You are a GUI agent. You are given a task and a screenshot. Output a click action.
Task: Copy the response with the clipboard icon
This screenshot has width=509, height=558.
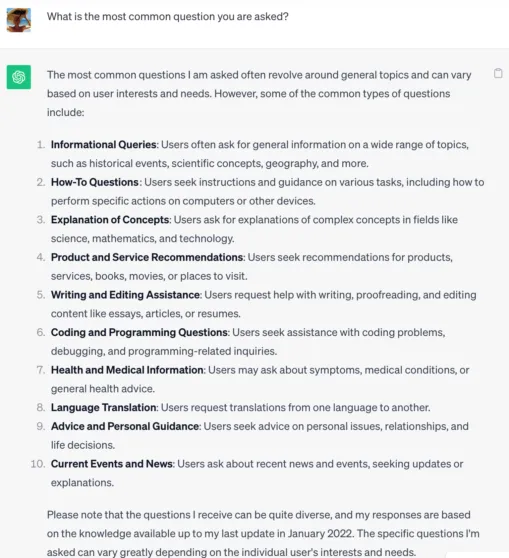[x=498, y=73]
